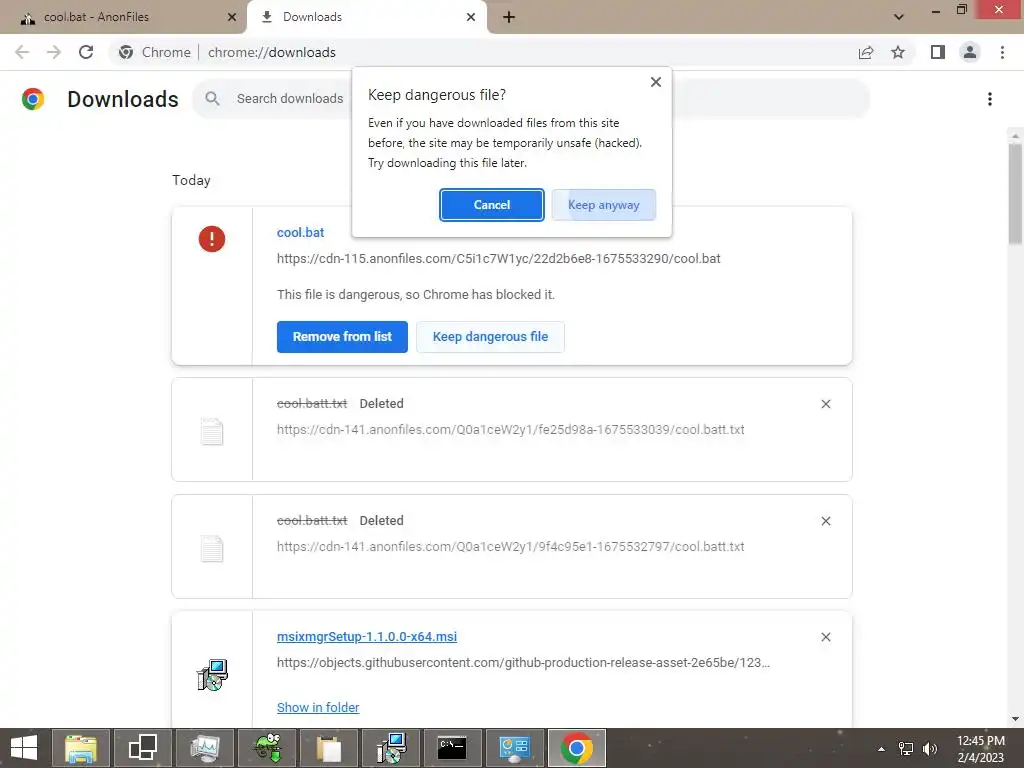This screenshot has height=768, width=1024.
Task: Click the volume speaker tray icon
Action: [930, 748]
